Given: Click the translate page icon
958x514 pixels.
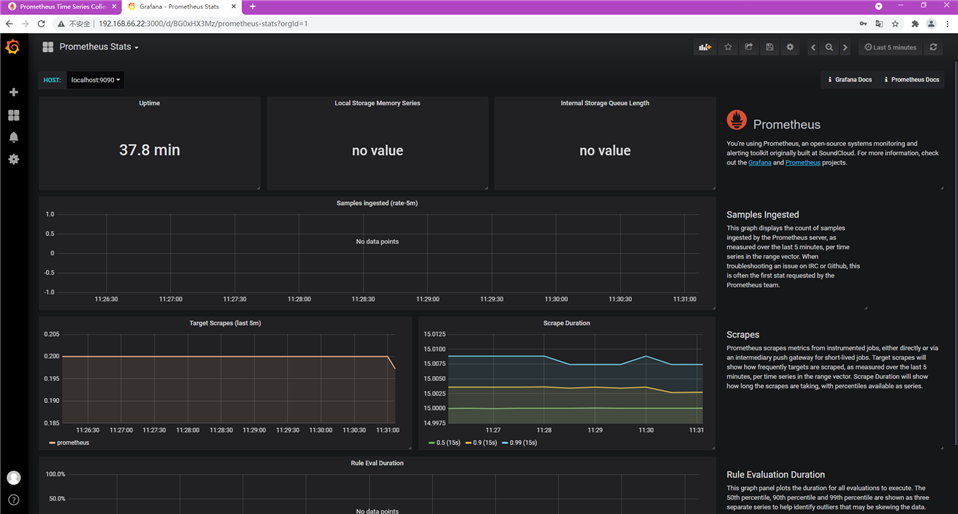Looking at the screenshot, I should [879, 24].
